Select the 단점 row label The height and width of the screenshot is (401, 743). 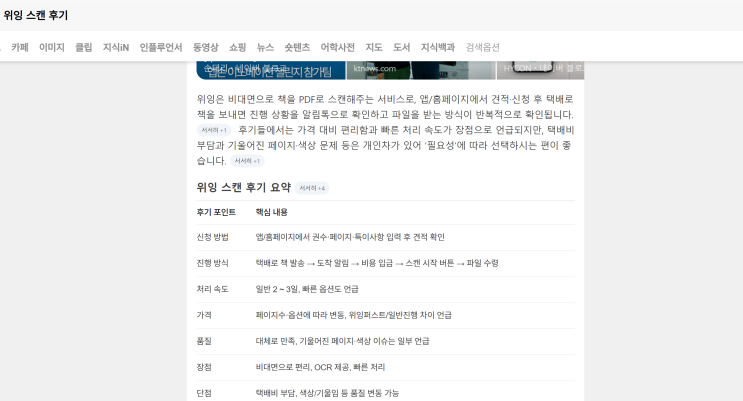tap(204, 393)
